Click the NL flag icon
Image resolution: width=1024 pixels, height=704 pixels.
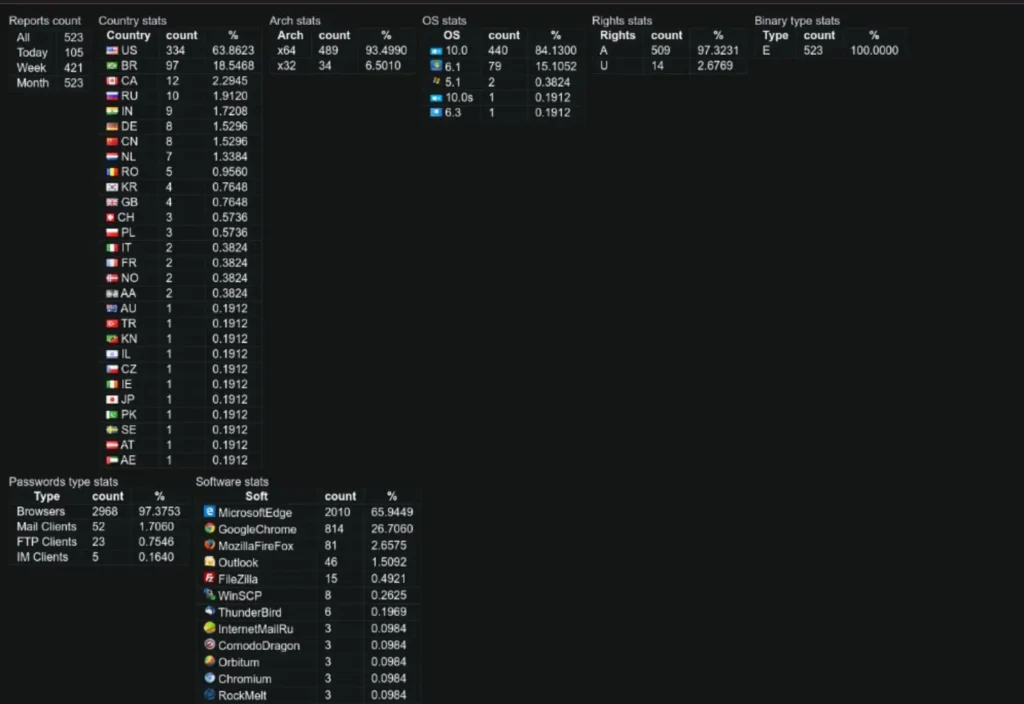112,157
